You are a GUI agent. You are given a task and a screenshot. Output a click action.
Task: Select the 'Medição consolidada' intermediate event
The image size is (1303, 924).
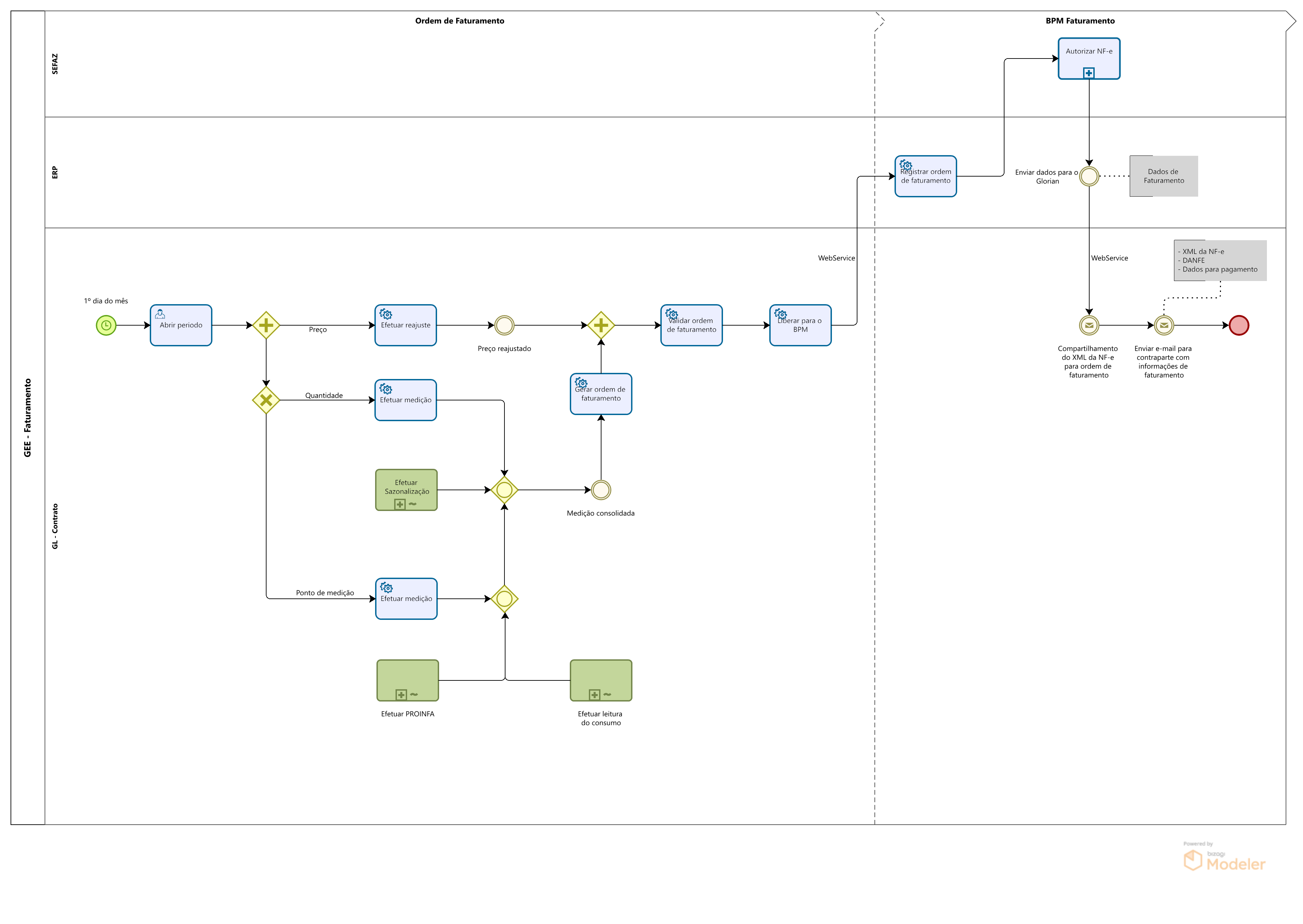click(600, 490)
